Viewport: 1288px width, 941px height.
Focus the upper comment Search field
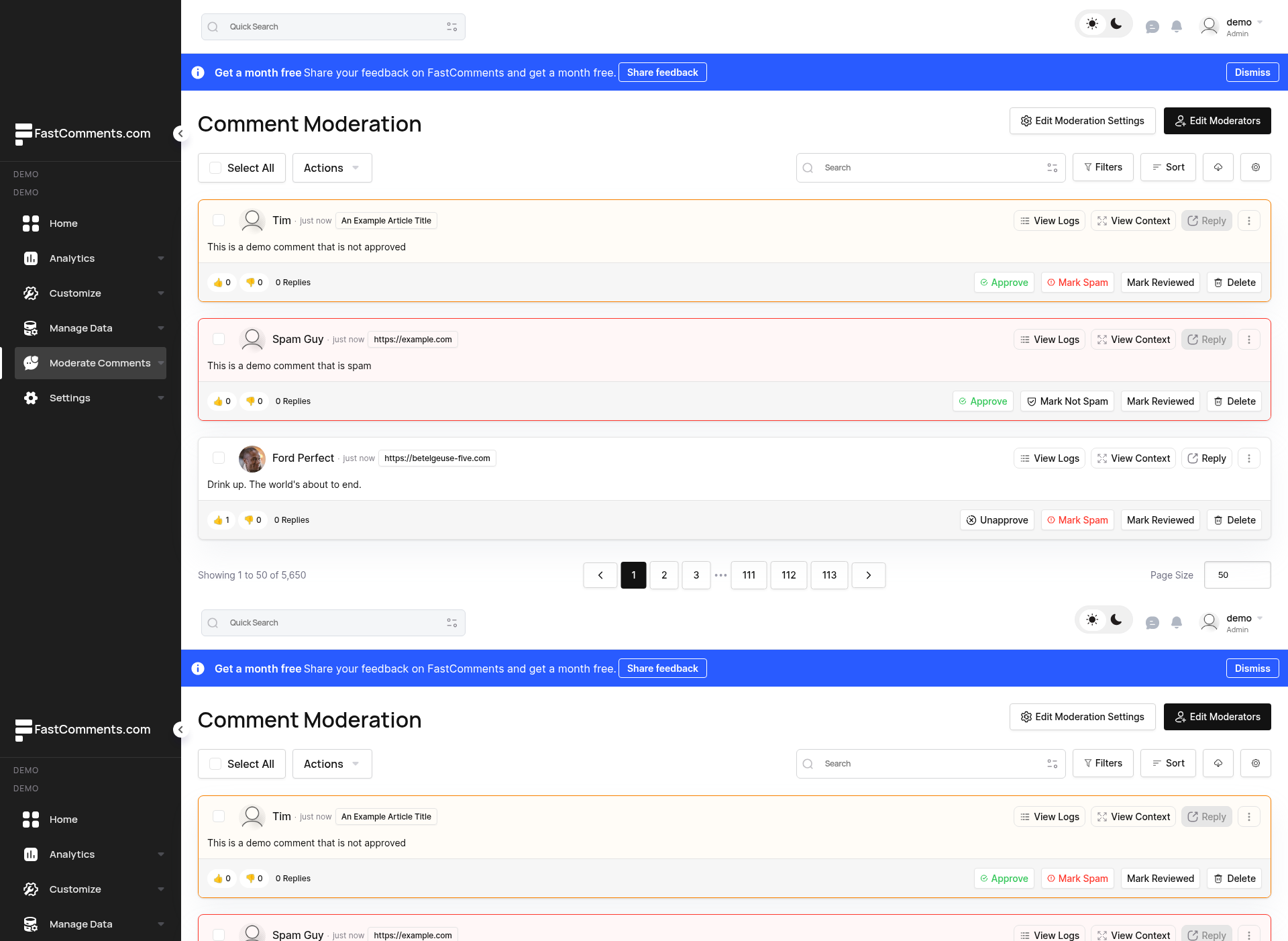931,168
